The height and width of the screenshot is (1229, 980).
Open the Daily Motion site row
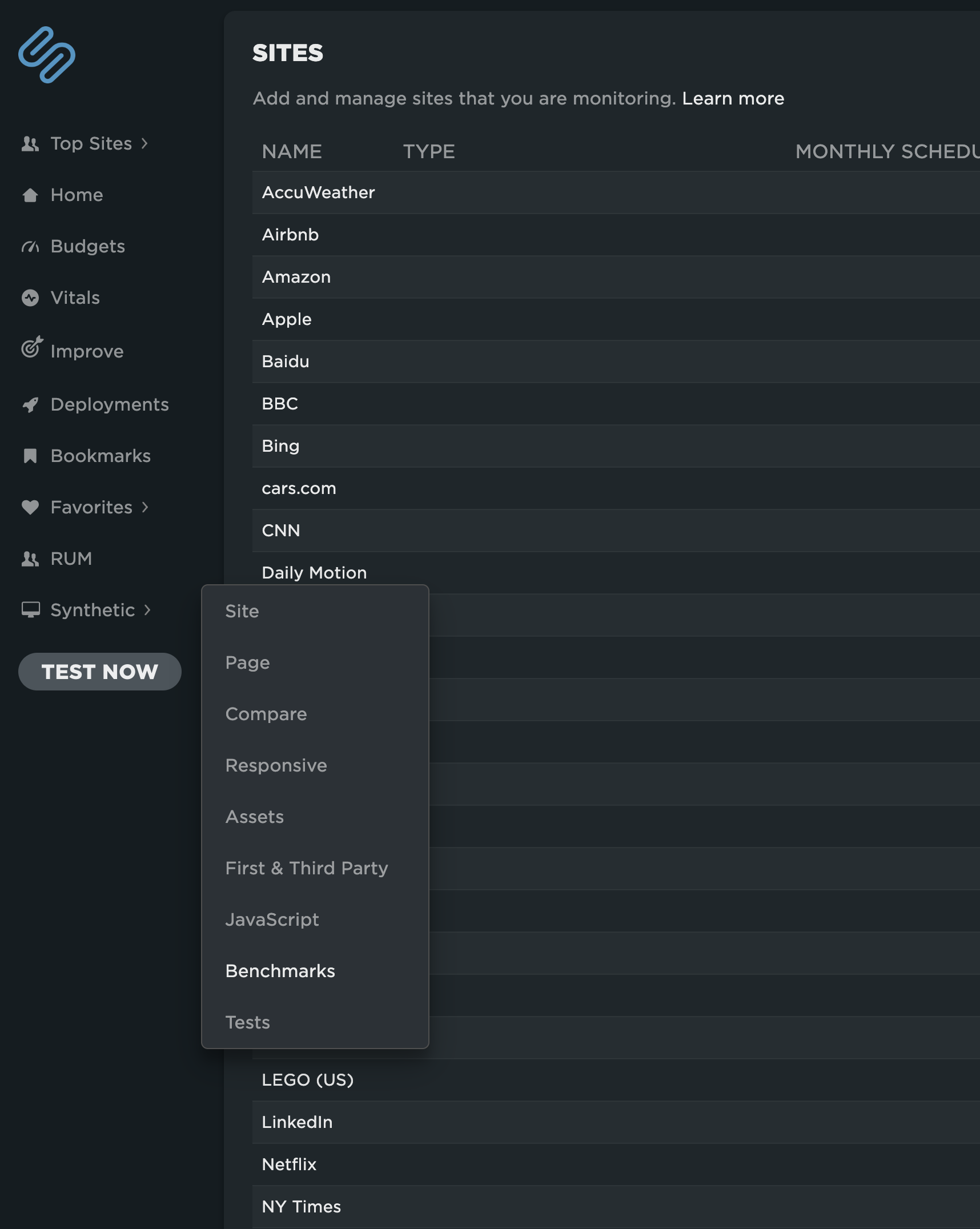[616, 573]
